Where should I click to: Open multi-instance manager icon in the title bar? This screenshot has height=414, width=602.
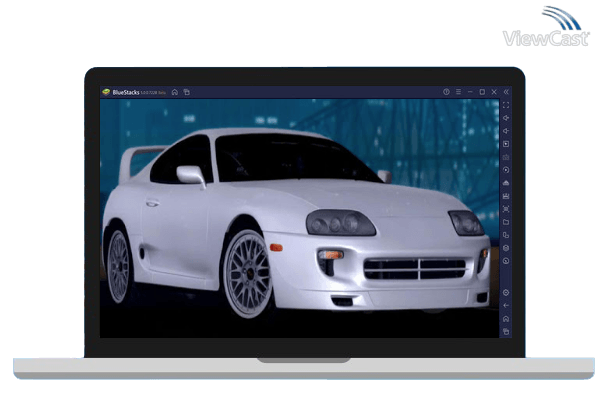coord(187,92)
